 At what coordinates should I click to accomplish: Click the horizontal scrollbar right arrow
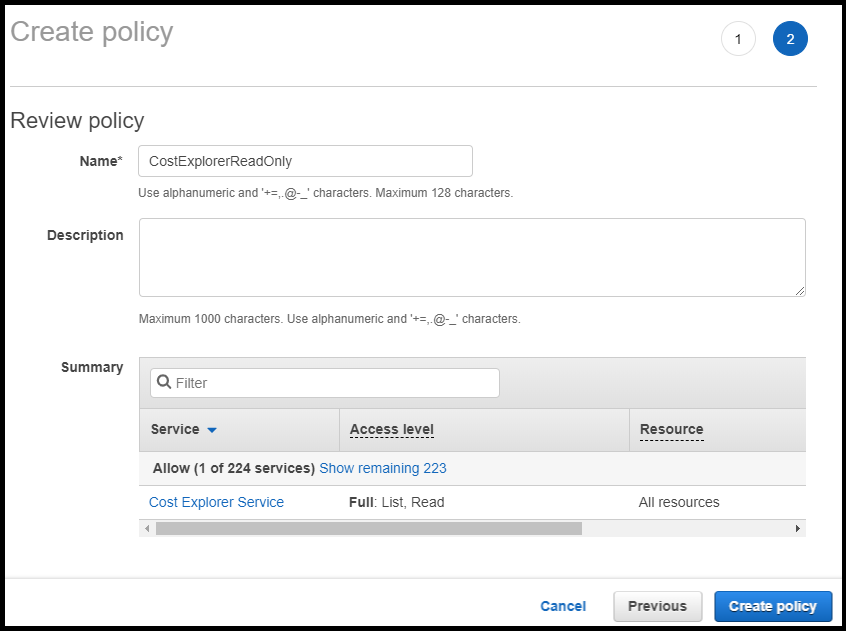click(x=797, y=528)
